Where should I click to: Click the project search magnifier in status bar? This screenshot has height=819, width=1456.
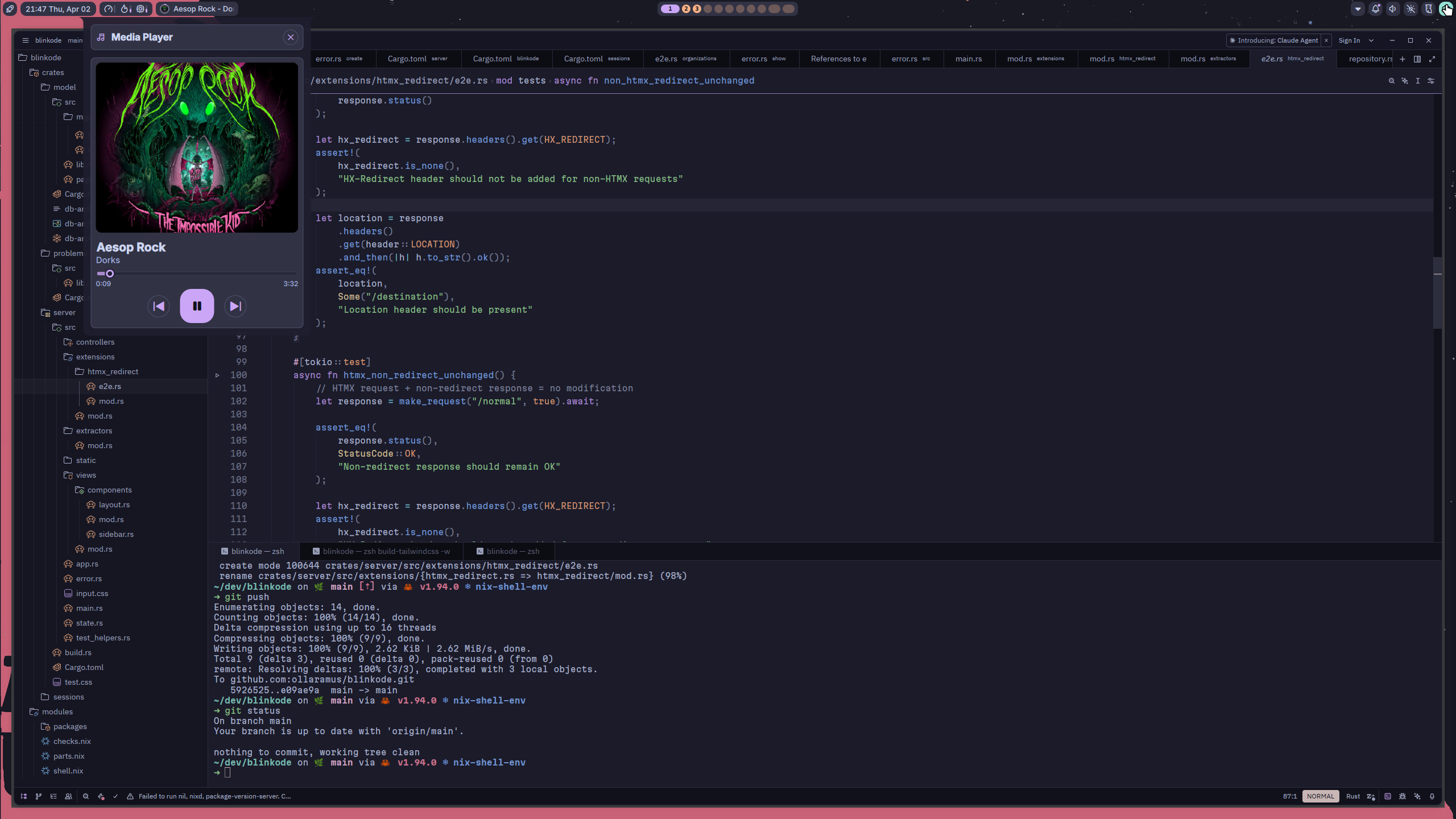pos(86,796)
